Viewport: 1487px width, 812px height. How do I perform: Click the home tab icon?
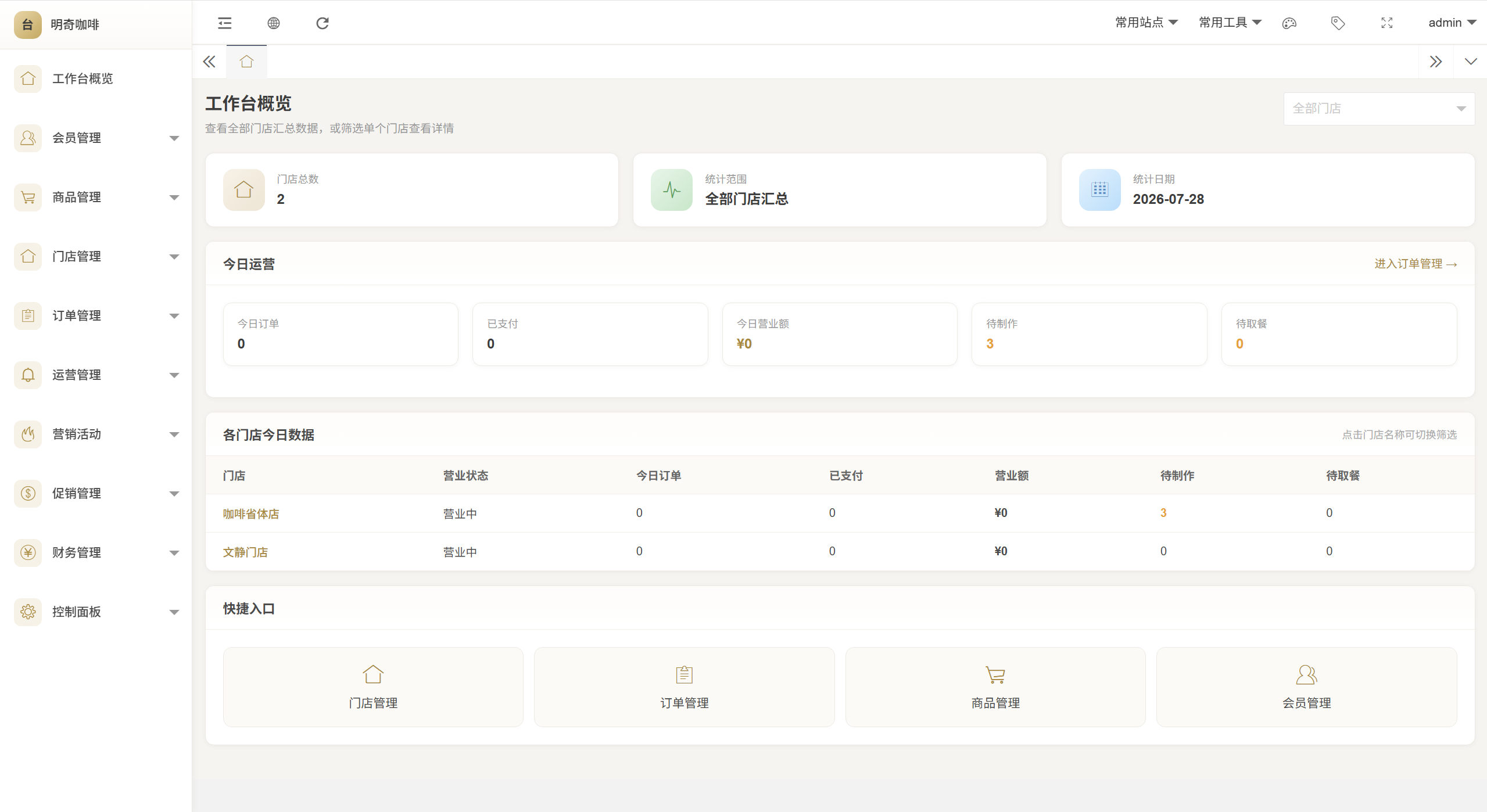pos(246,62)
